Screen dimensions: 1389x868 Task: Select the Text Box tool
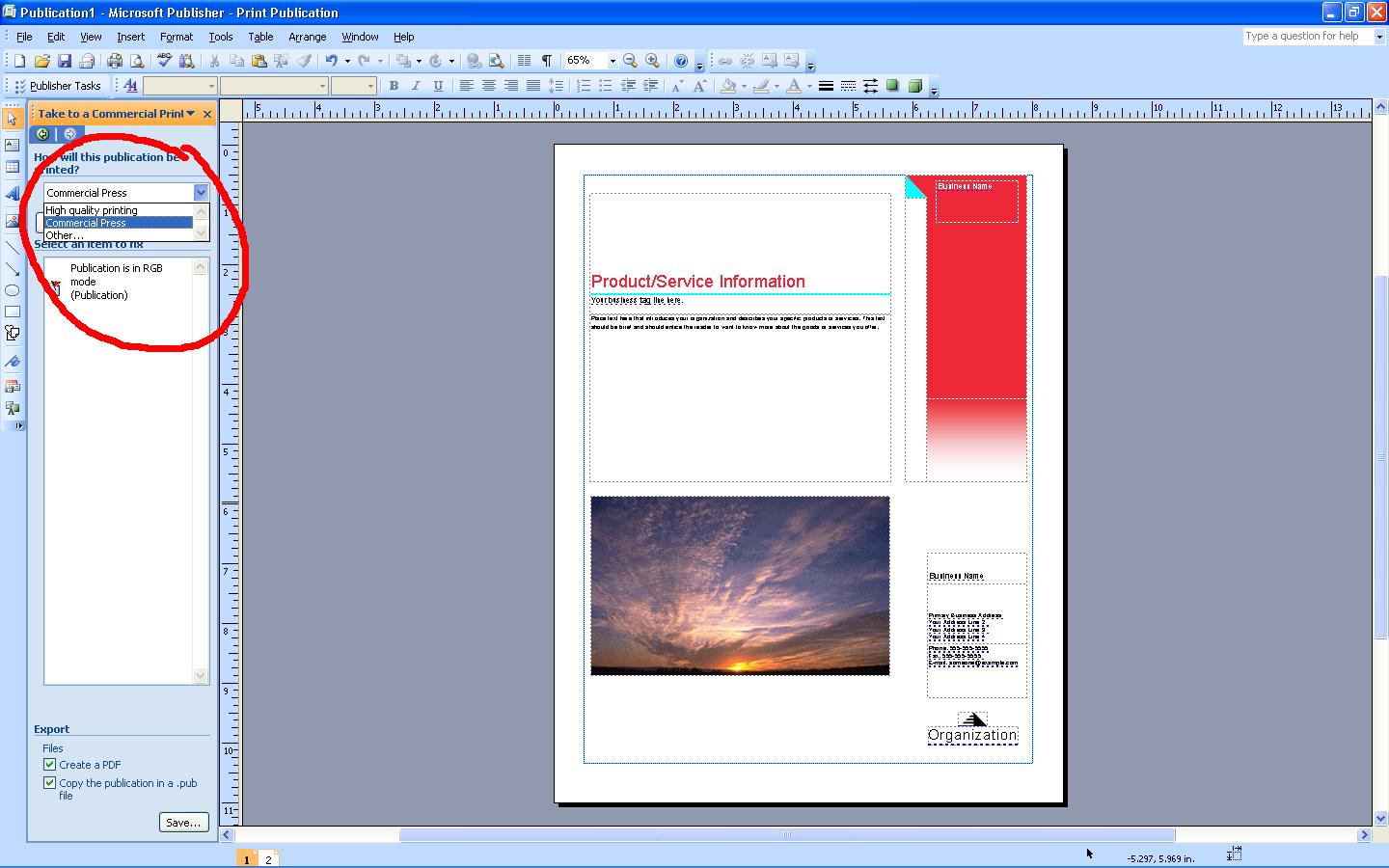coord(13,145)
